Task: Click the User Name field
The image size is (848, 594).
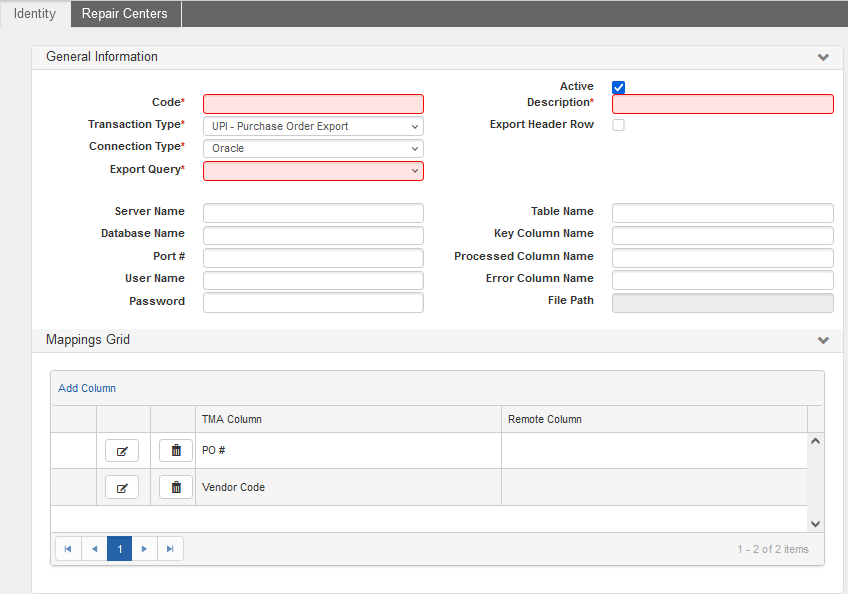Action: [x=313, y=280]
